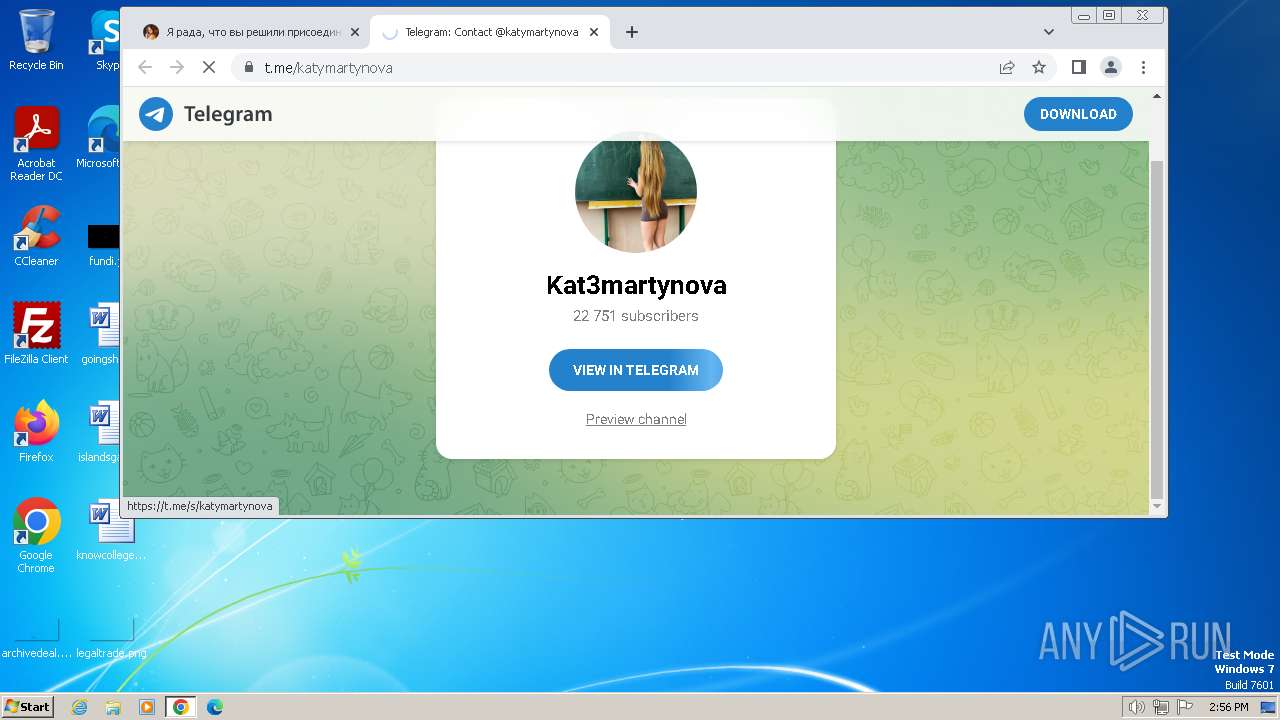Select the Telegram: Contact @katymartynova tab
Image resolution: width=1280 pixels, height=720 pixels.
[x=490, y=32]
